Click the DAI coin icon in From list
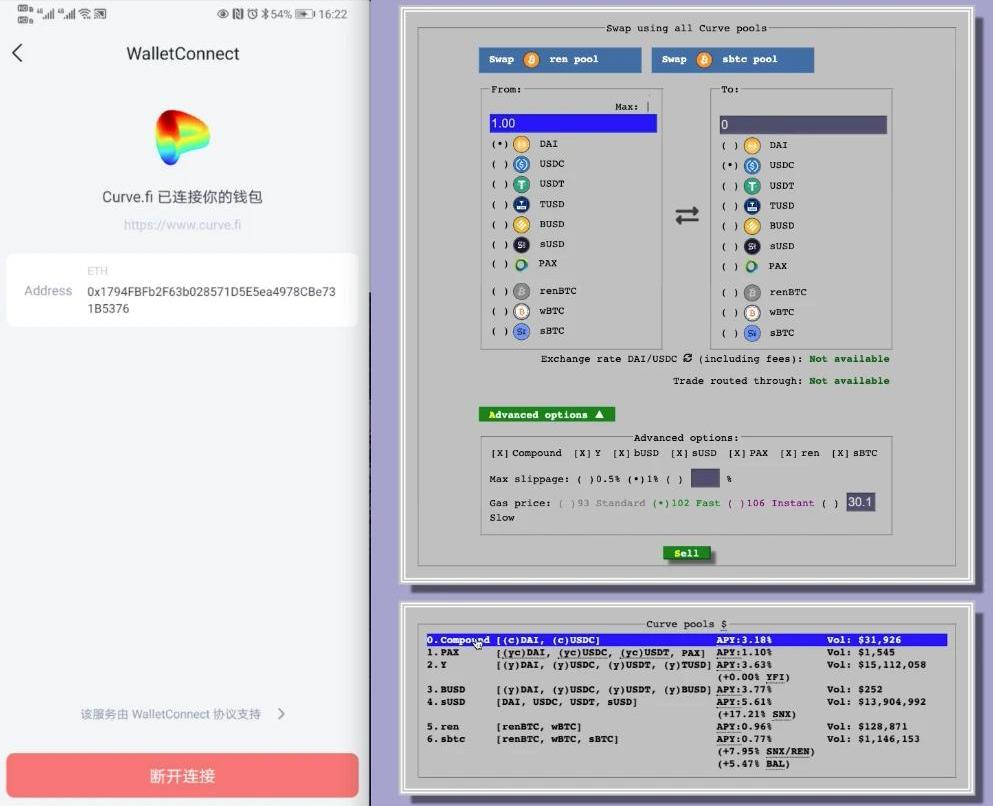Viewport: 993px width, 806px height. point(521,144)
